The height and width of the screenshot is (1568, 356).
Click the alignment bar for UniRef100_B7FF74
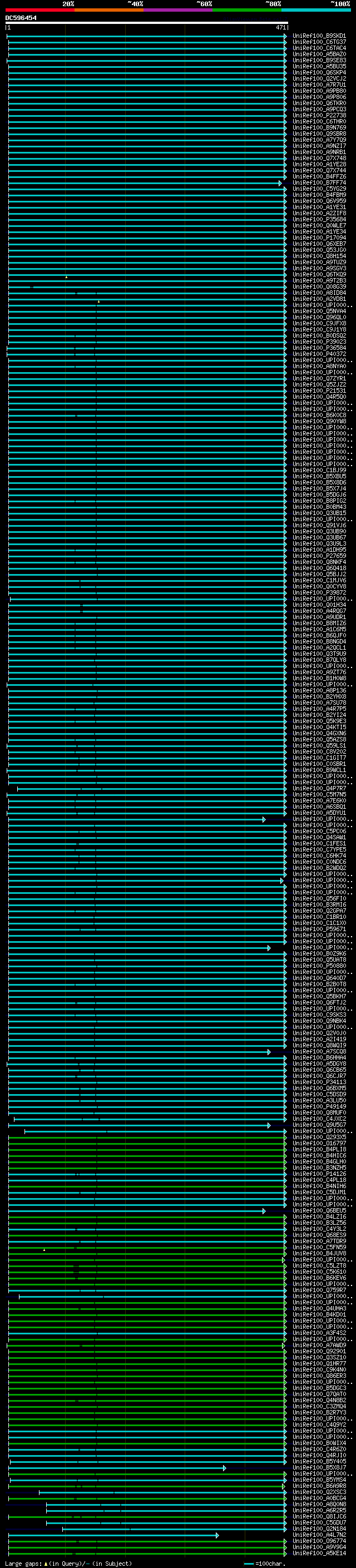click(x=145, y=182)
